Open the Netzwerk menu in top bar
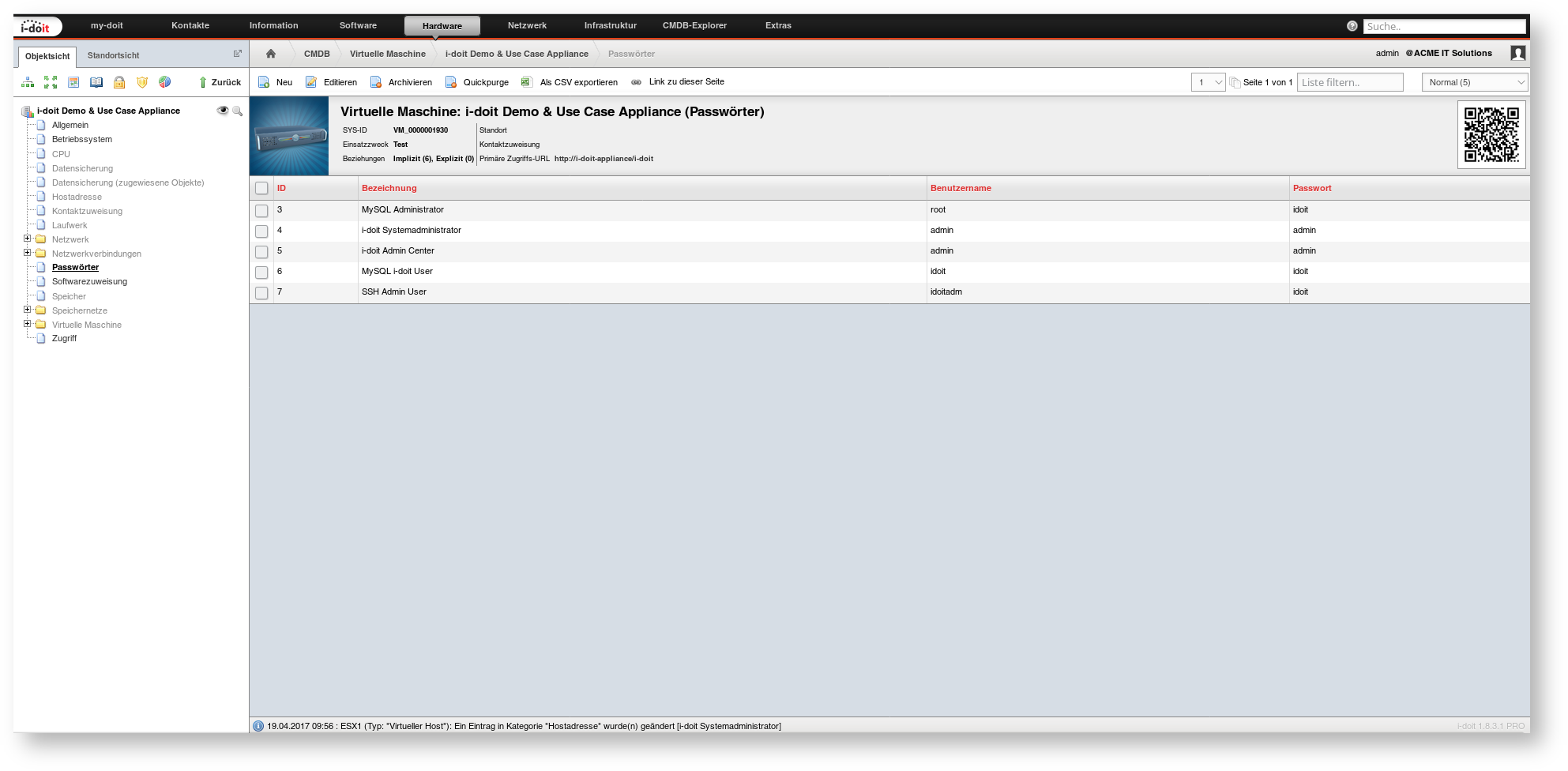This screenshot has height=771, width=1568. [x=527, y=25]
